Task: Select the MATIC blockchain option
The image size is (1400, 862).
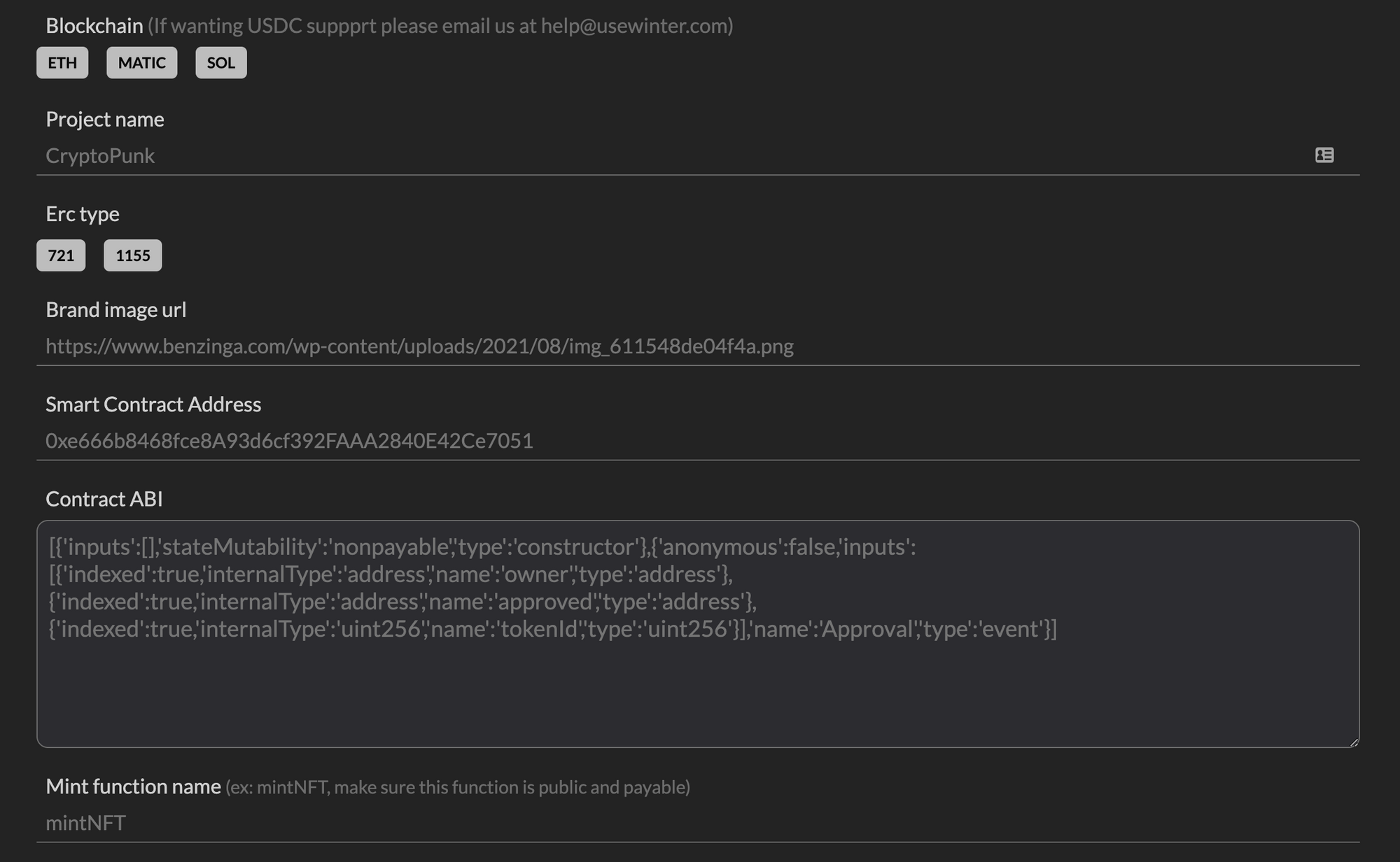Action: [142, 63]
